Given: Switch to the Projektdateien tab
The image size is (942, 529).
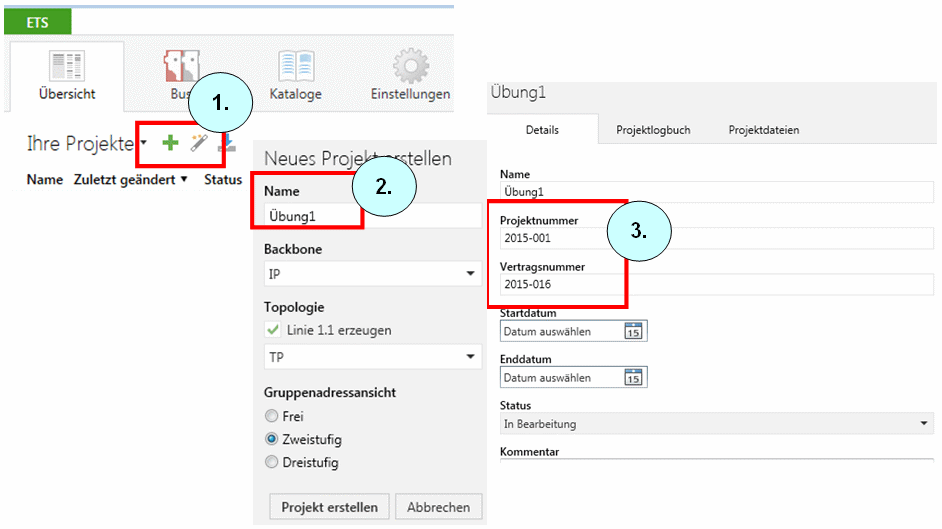Looking at the screenshot, I should [763, 130].
